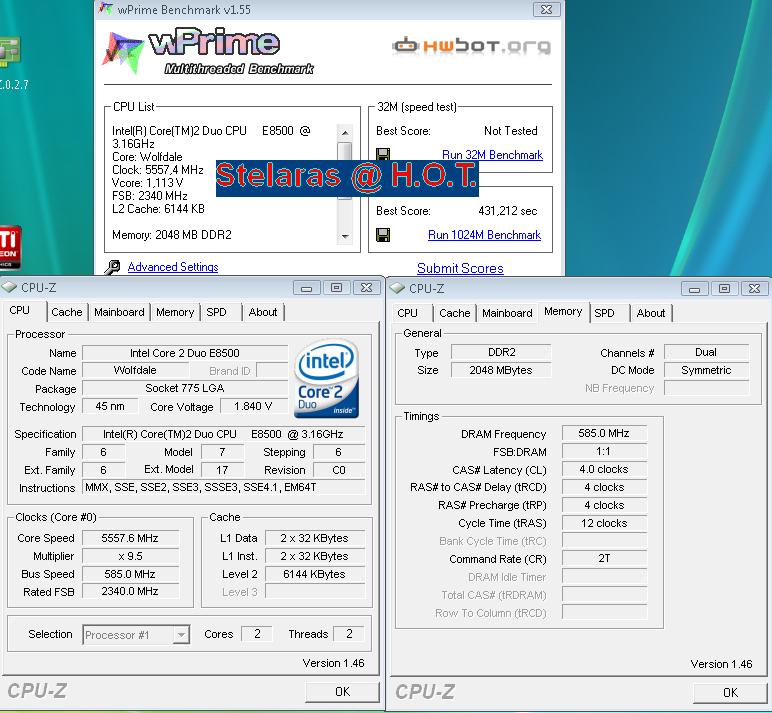Click the Revision value C0
This screenshot has height=713, width=772.
[x=339, y=470]
